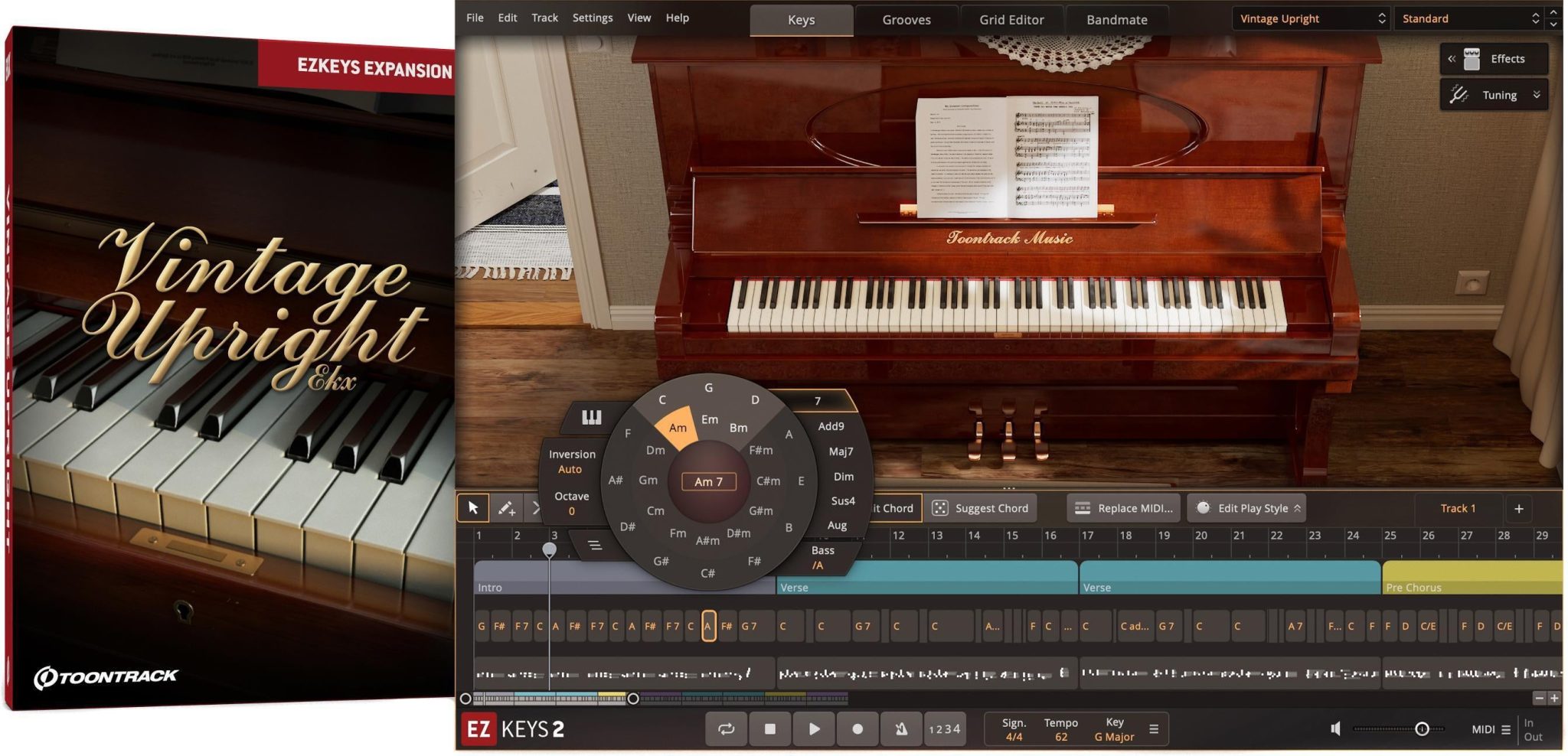Screen dimensions: 1568x756
Task: Open the Vintage Upright library dropdown
Action: click(x=1311, y=18)
